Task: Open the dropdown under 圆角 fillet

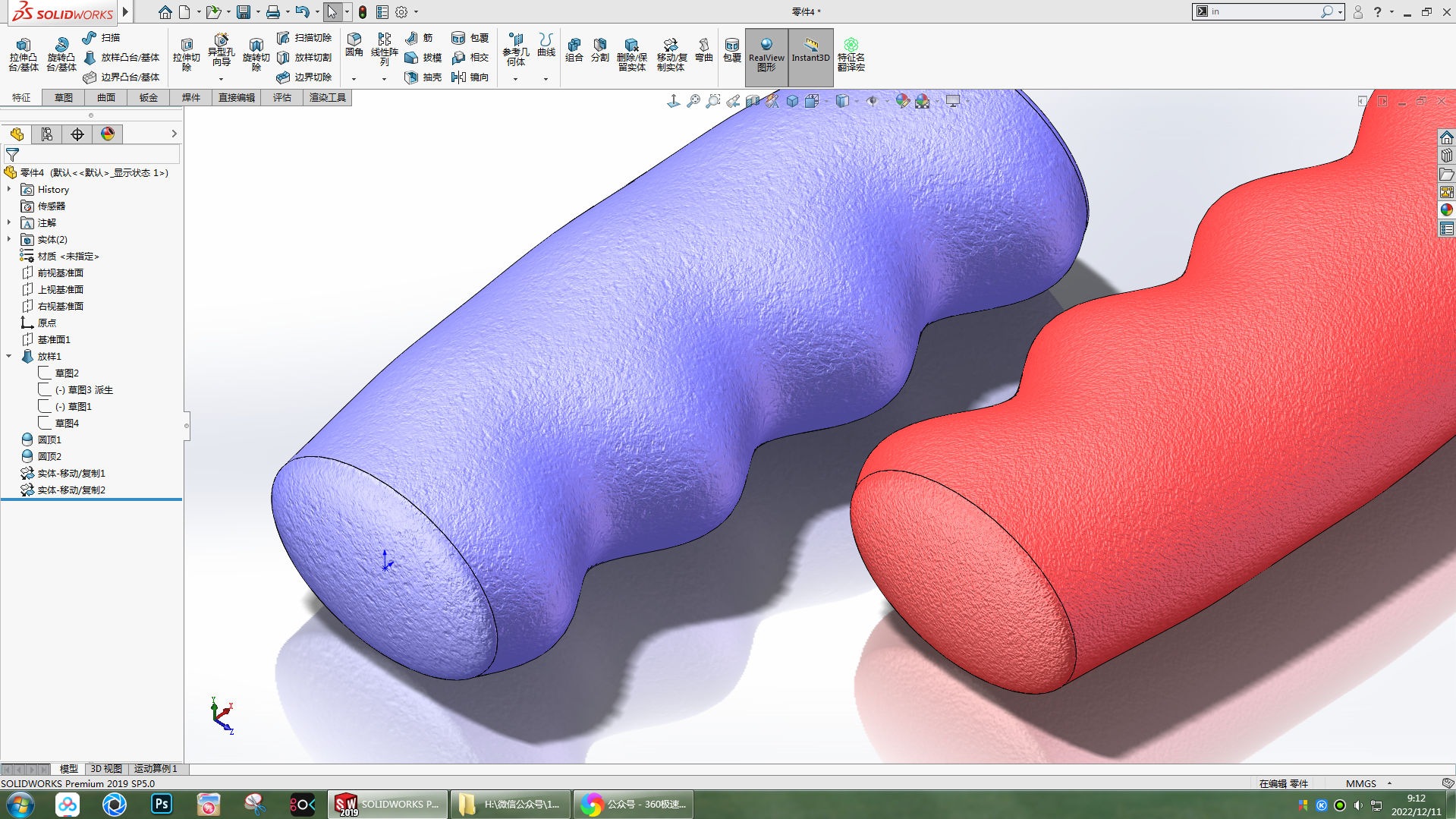Action: pos(354,79)
